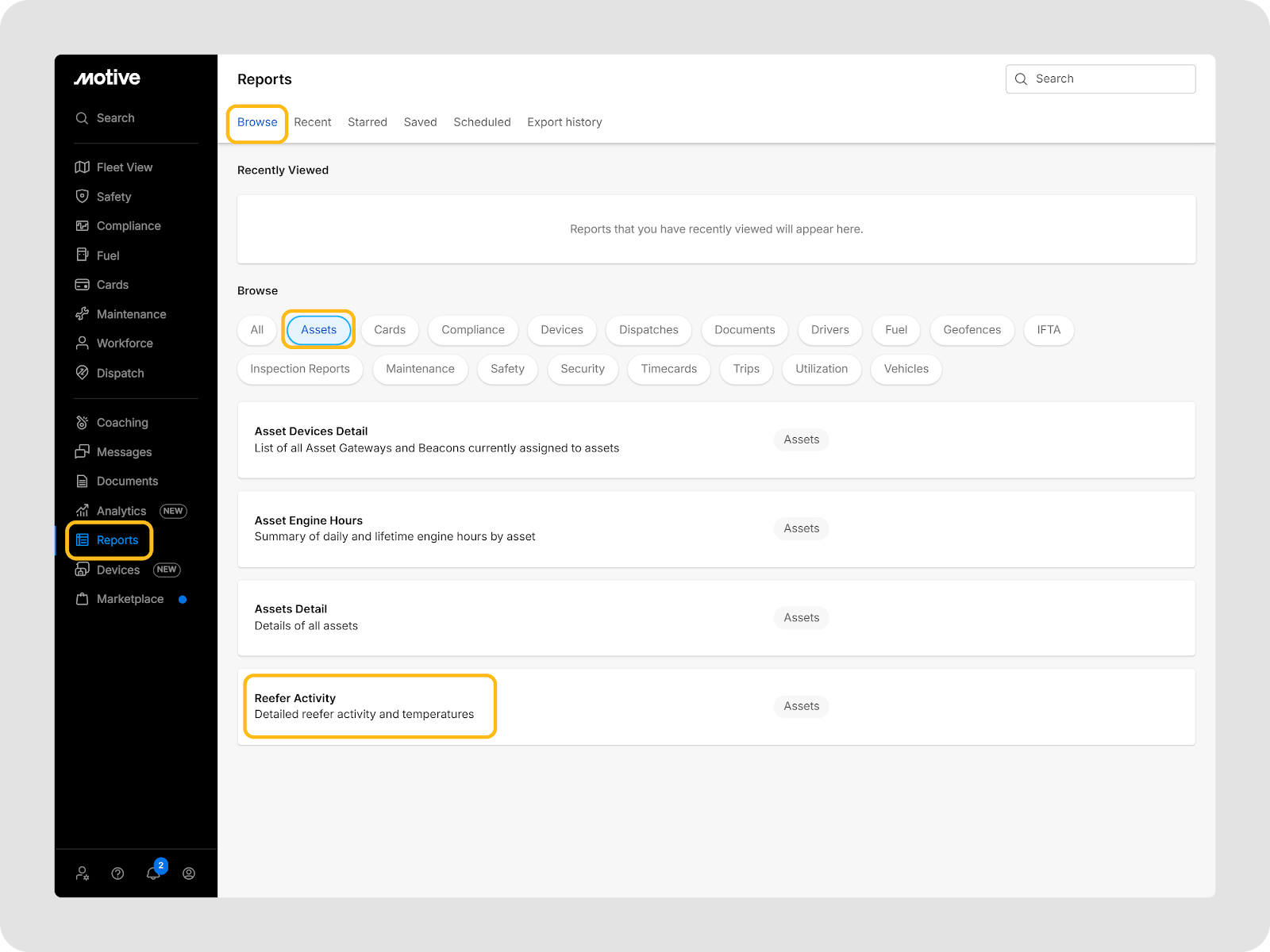Open the Dispatch sidebar icon
This screenshot has width=1270, height=952.
82,373
